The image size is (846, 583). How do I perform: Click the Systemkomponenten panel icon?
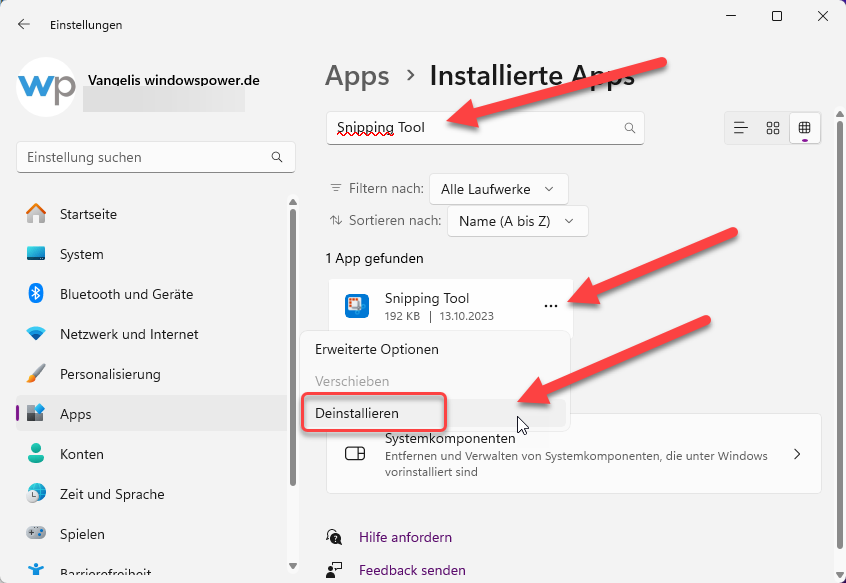pyautogui.click(x=355, y=454)
